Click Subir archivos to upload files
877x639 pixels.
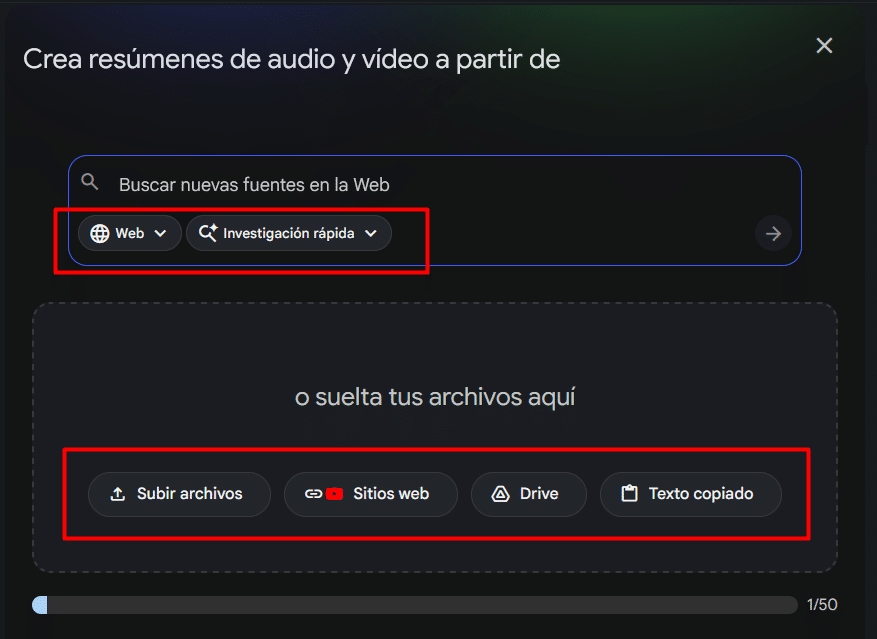pos(178,494)
